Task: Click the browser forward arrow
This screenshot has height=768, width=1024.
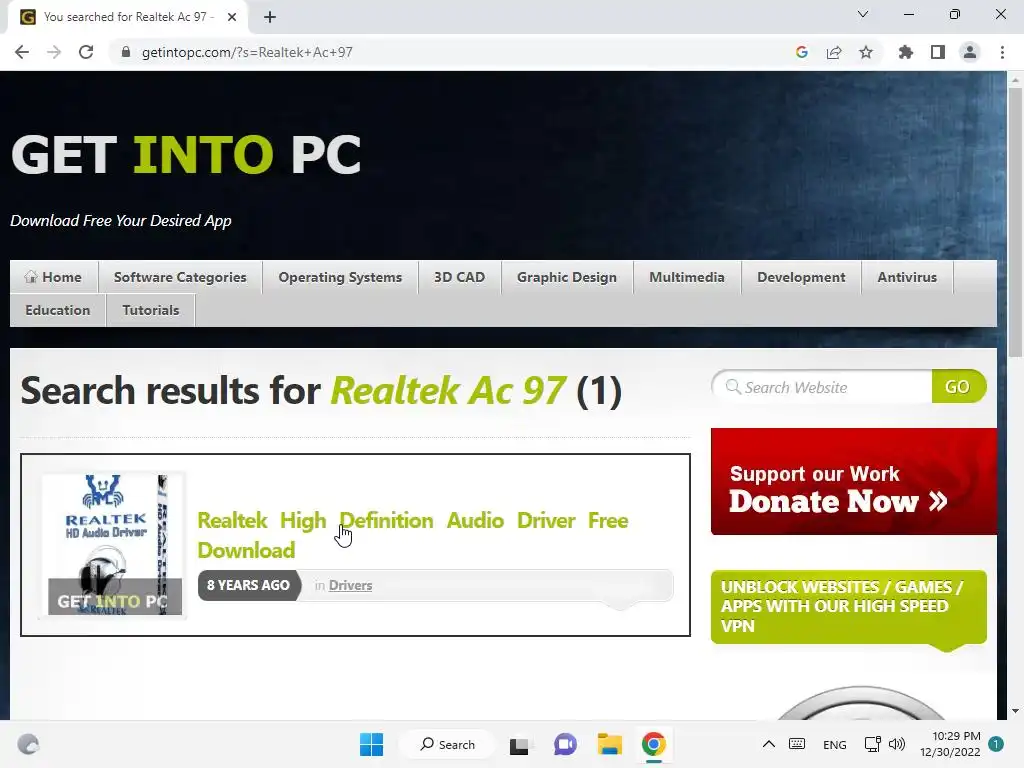Action: click(54, 52)
